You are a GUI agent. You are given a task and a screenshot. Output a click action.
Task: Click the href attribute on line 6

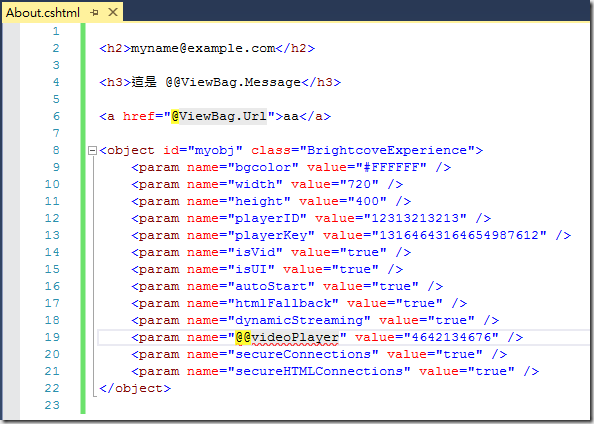(x=139, y=116)
